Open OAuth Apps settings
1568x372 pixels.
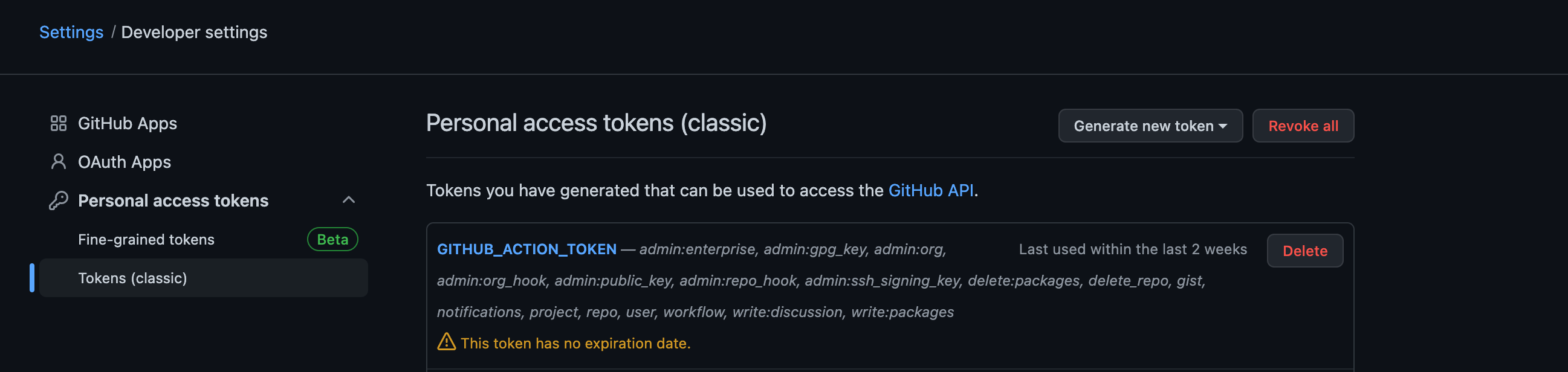[124, 162]
